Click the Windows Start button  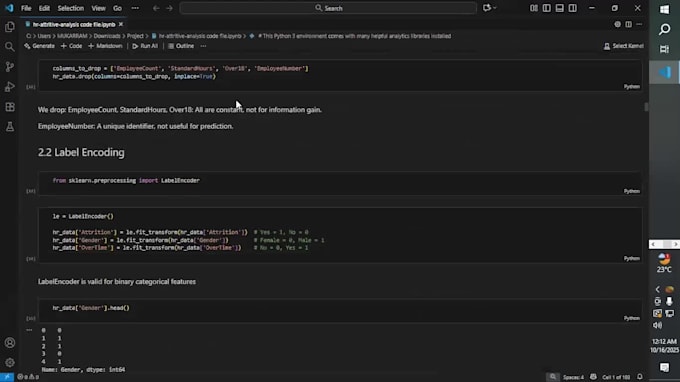(x=664, y=9)
